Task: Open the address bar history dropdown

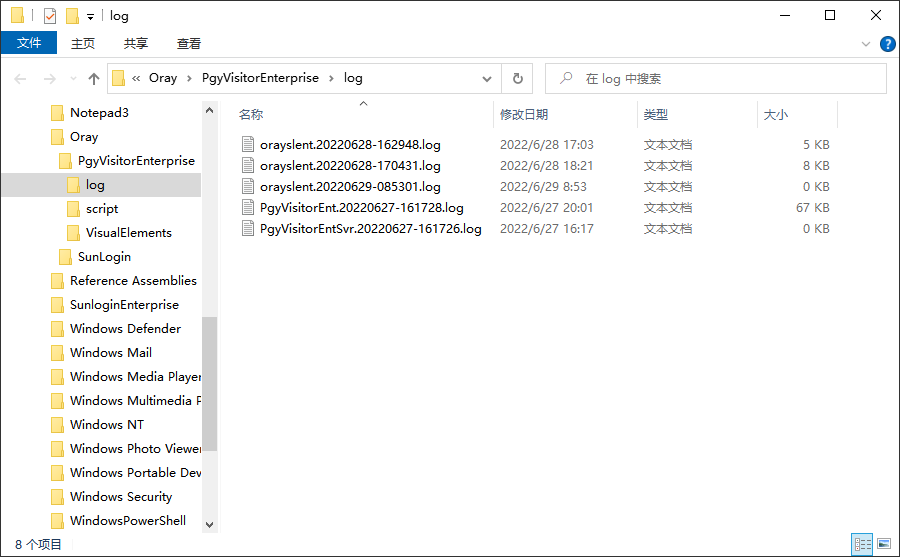Action: pyautogui.click(x=487, y=79)
